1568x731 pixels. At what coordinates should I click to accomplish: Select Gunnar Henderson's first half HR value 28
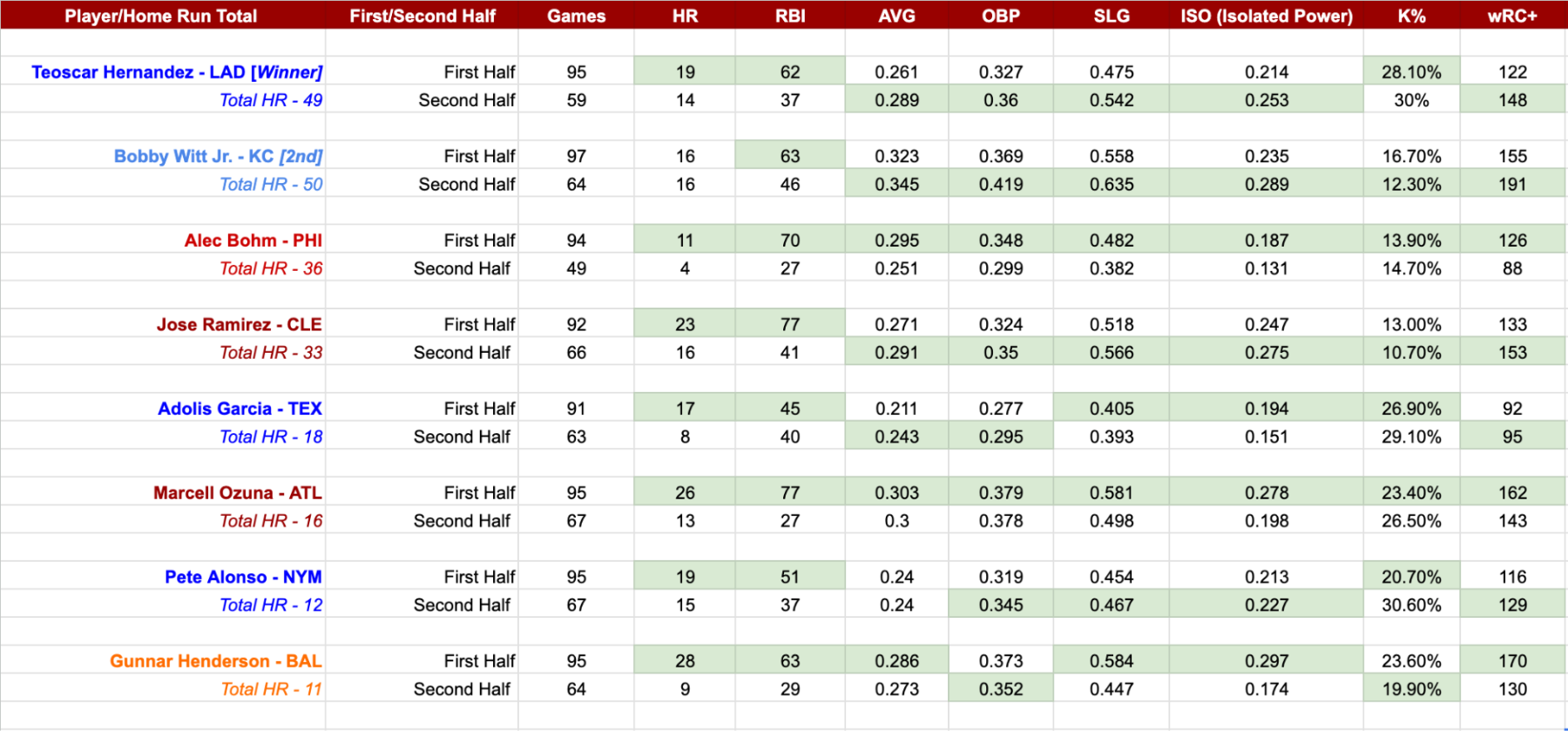pyautogui.click(x=685, y=661)
